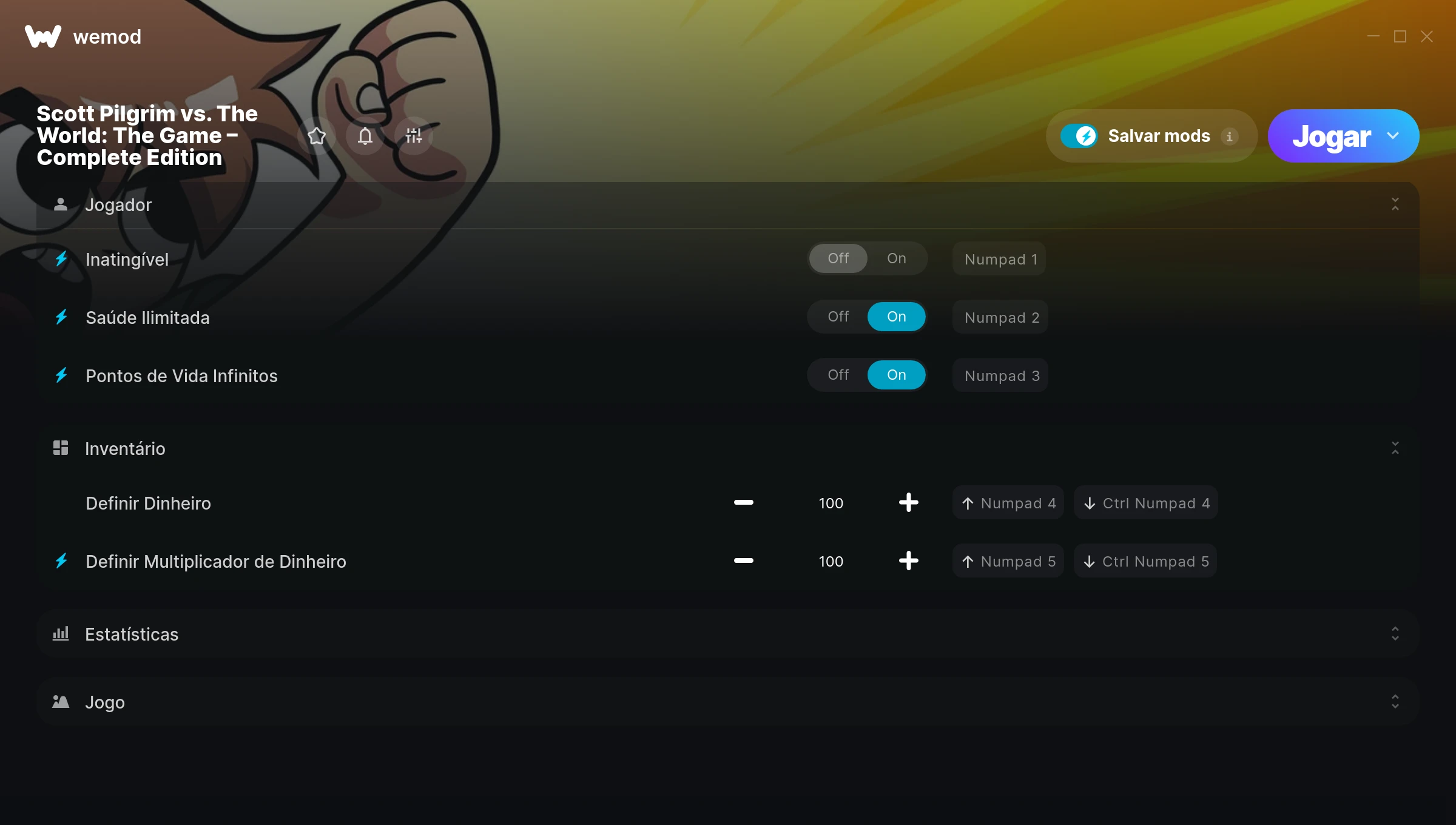The height and width of the screenshot is (825, 1456).
Task: Decrease Definir Dinheiro with minus icon
Action: pos(743,502)
